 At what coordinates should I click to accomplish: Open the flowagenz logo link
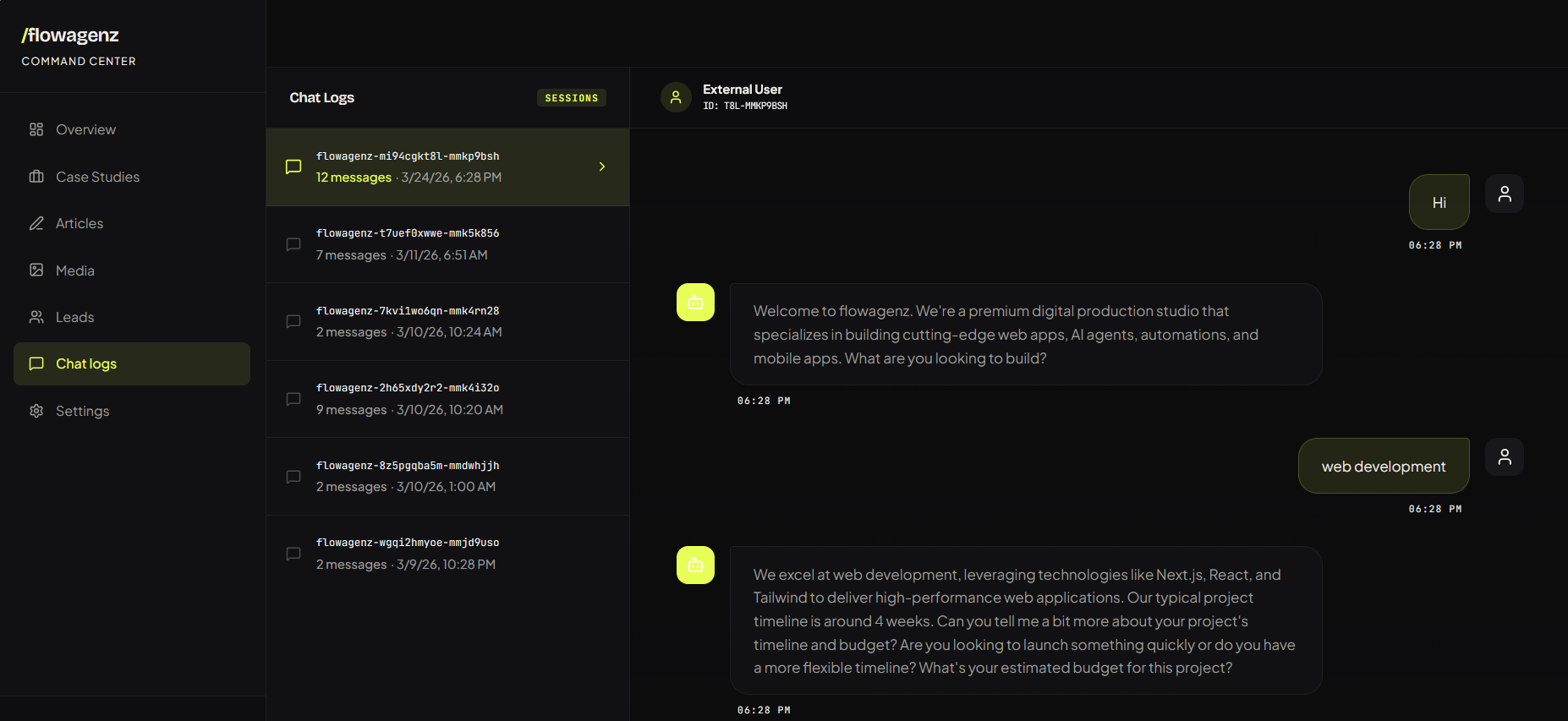tap(70, 36)
